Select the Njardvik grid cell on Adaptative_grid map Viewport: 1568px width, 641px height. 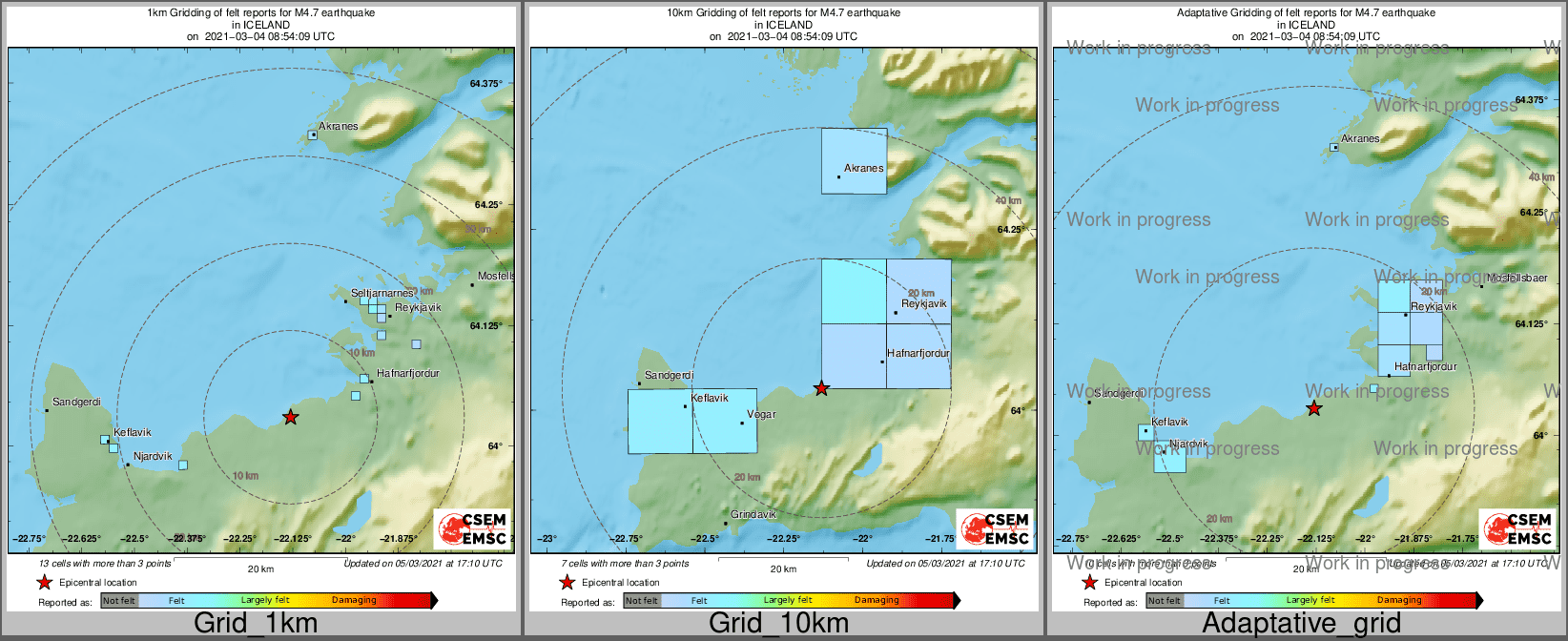(x=1170, y=457)
